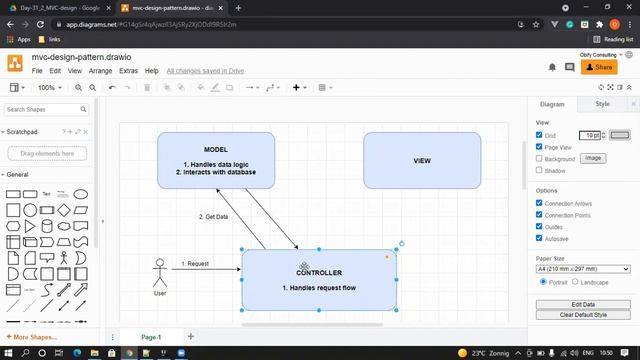Click the draw.io logo icon
The width and height of the screenshot is (640, 360).
point(15,64)
